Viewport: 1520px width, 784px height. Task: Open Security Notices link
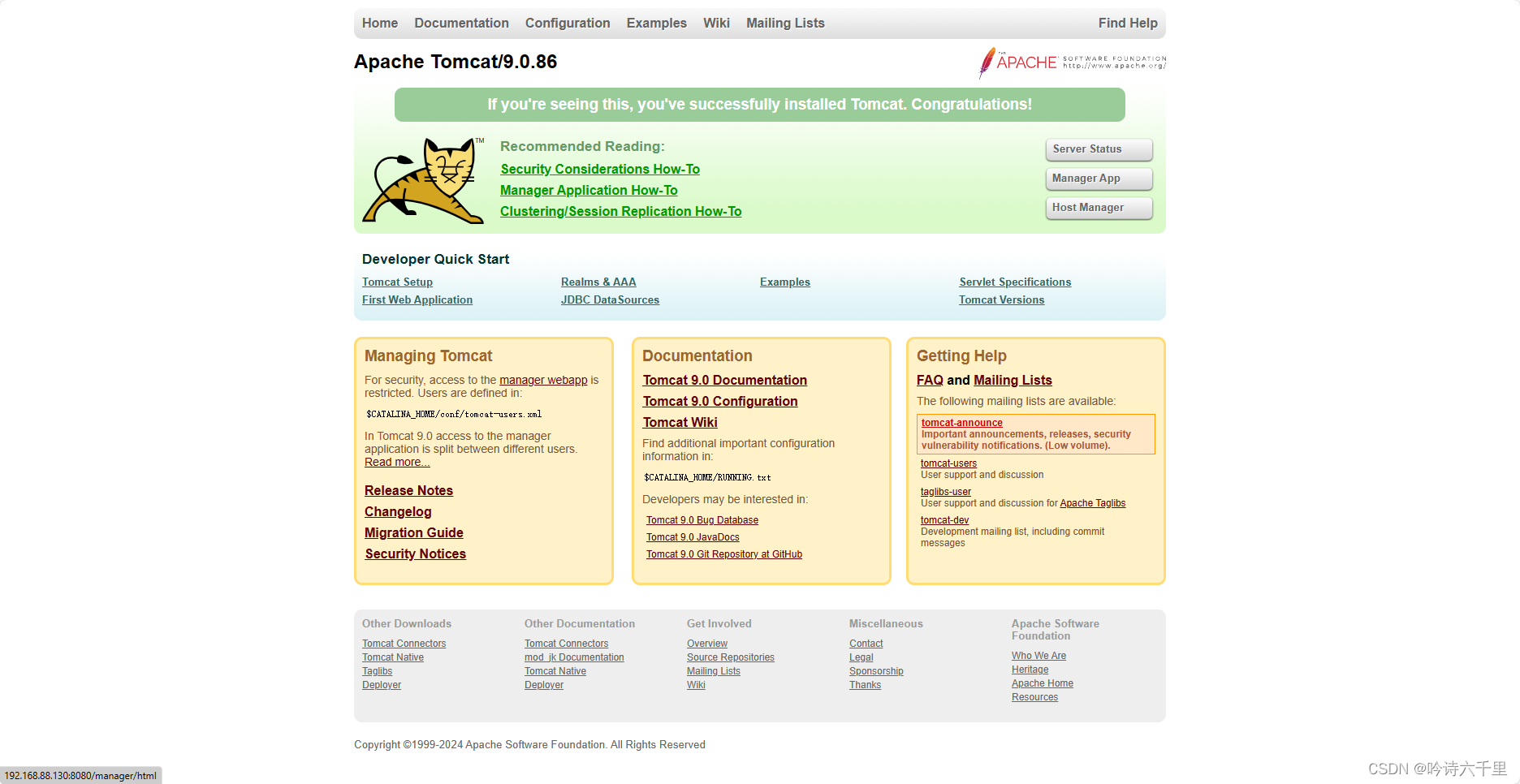pos(415,554)
